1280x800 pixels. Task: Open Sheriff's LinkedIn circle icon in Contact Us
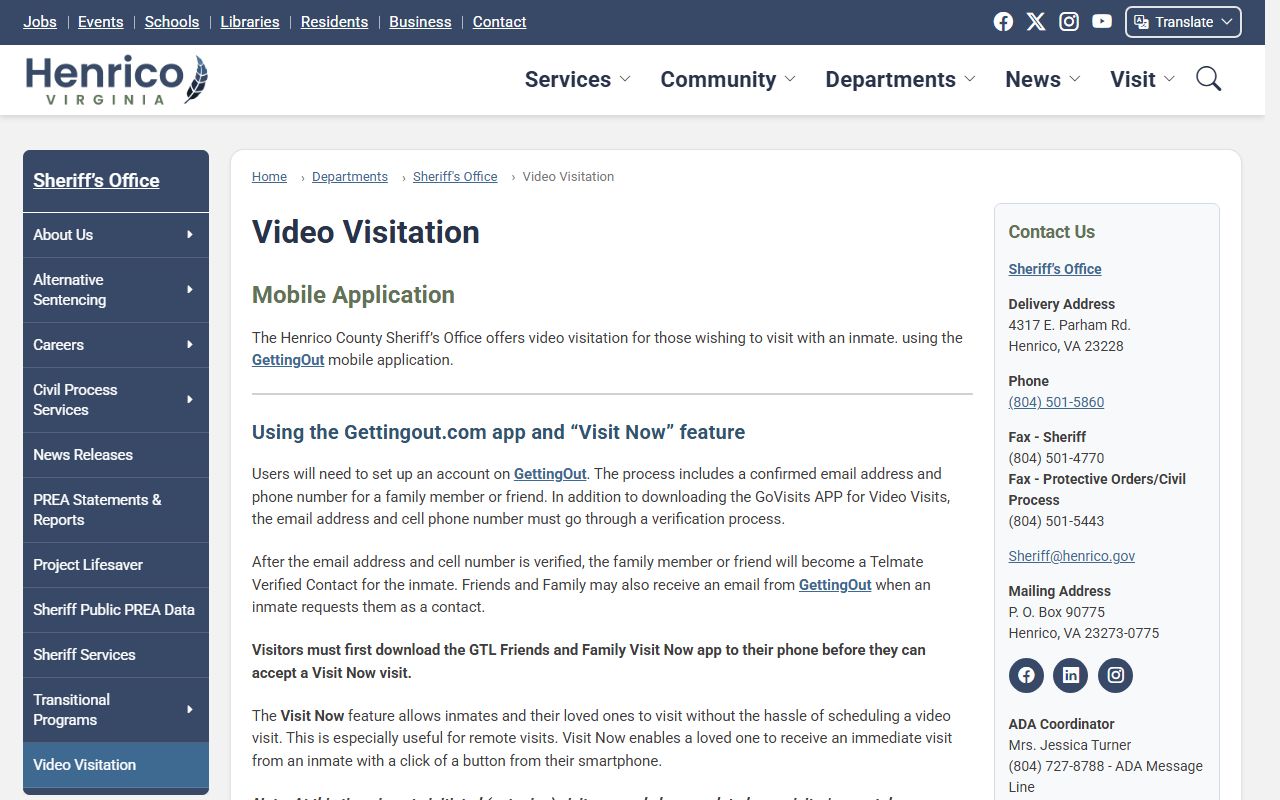(x=1071, y=675)
